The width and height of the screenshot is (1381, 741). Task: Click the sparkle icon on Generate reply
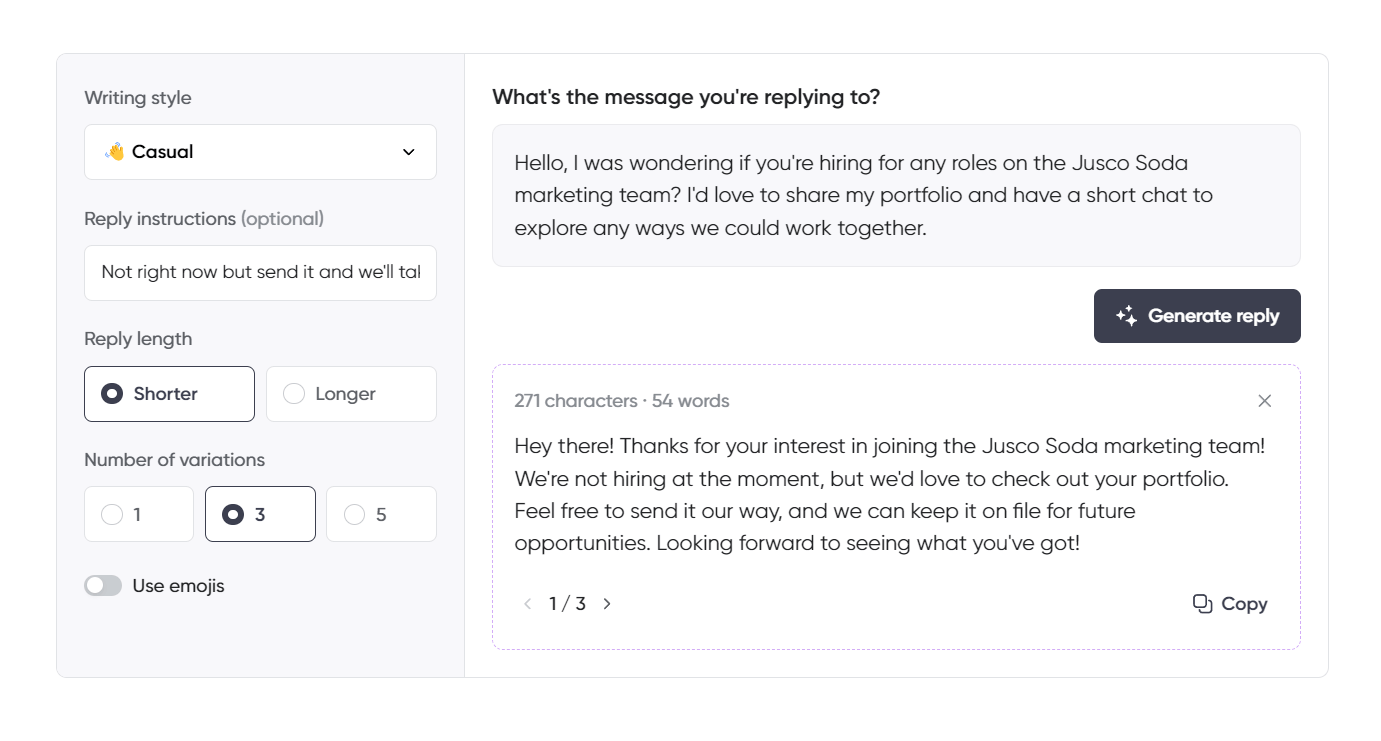[x=1126, y=315]
